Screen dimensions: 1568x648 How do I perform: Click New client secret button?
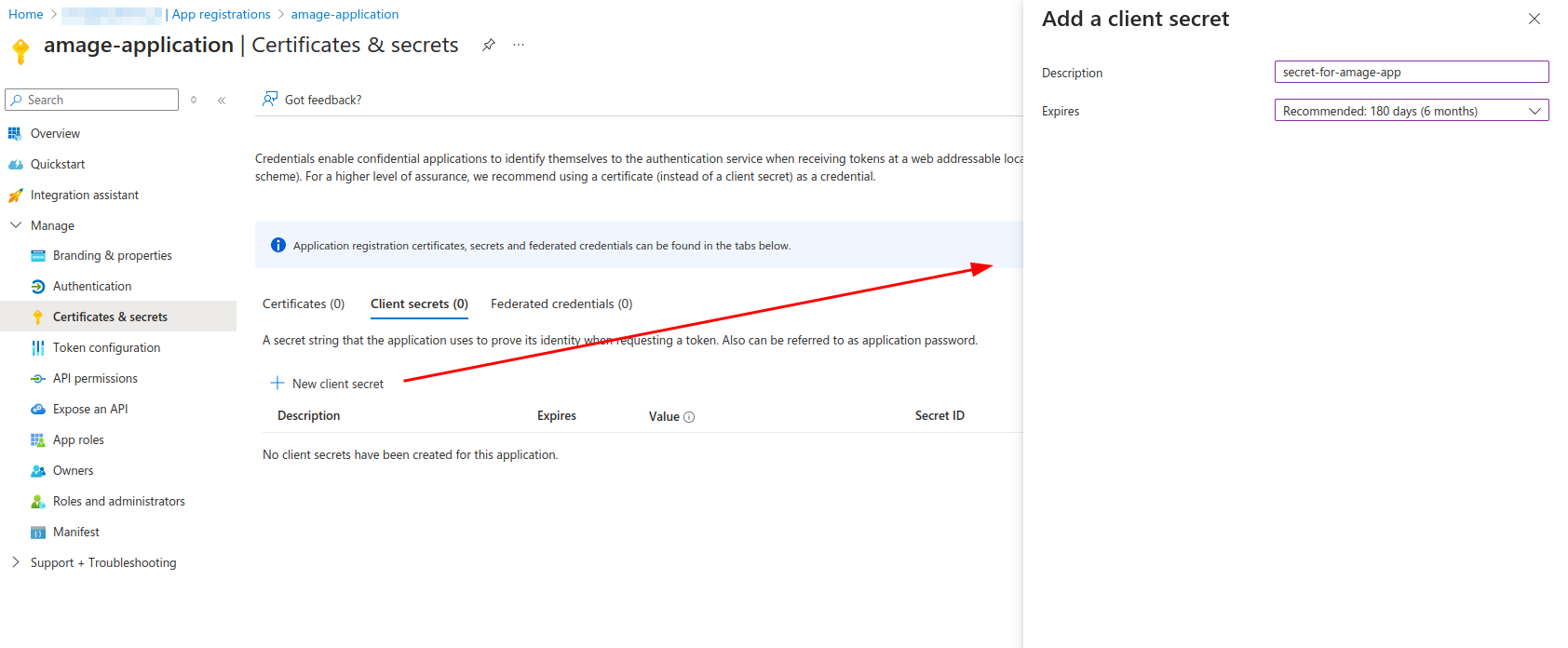coord(328,384)
